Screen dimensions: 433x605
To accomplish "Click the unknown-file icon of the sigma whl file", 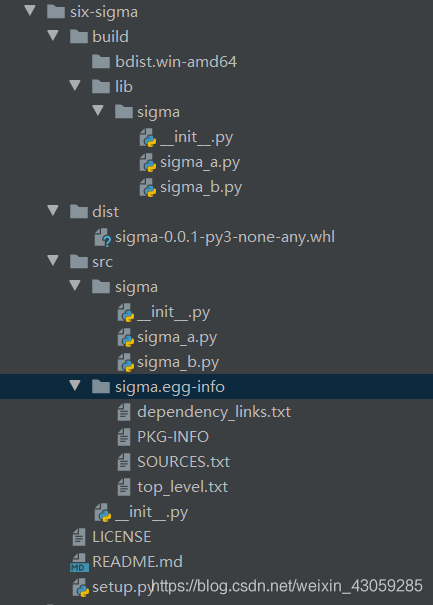I will tap(103, 237).
